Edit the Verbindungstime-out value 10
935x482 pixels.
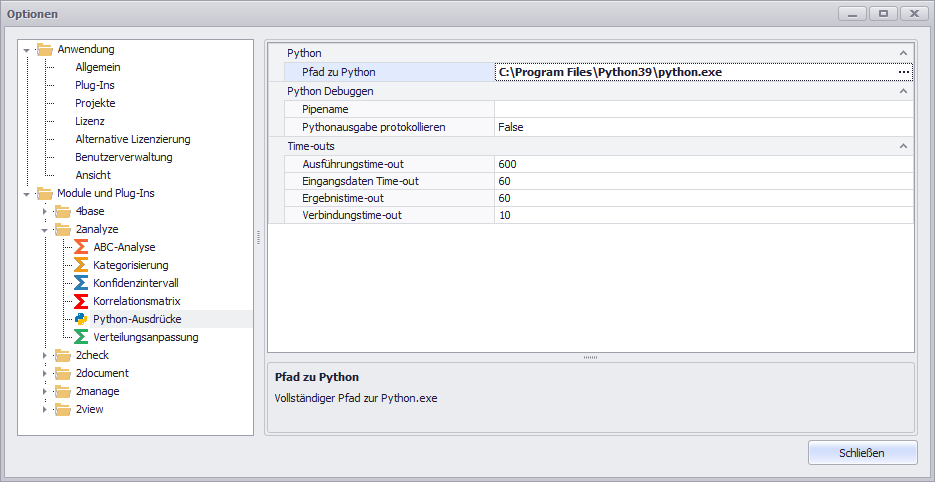[x=704, y=215]
